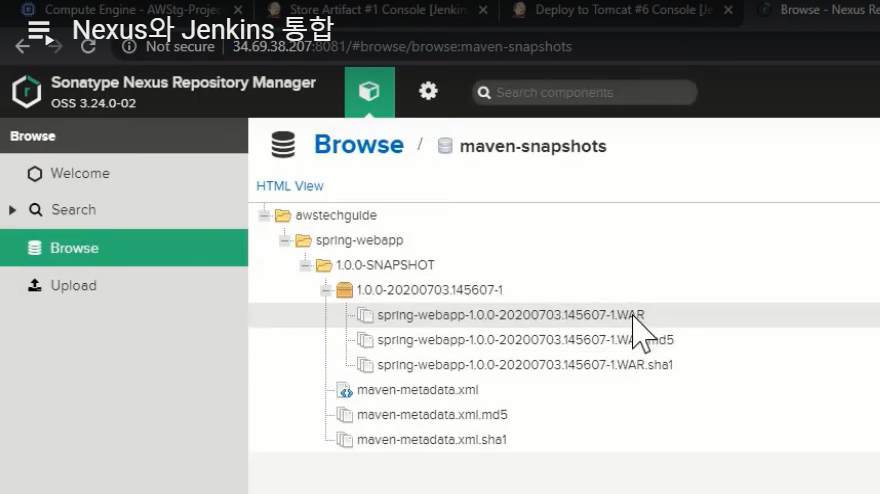Click the Not secure info icon
880x494 pixels.
[x=129, y=47]
